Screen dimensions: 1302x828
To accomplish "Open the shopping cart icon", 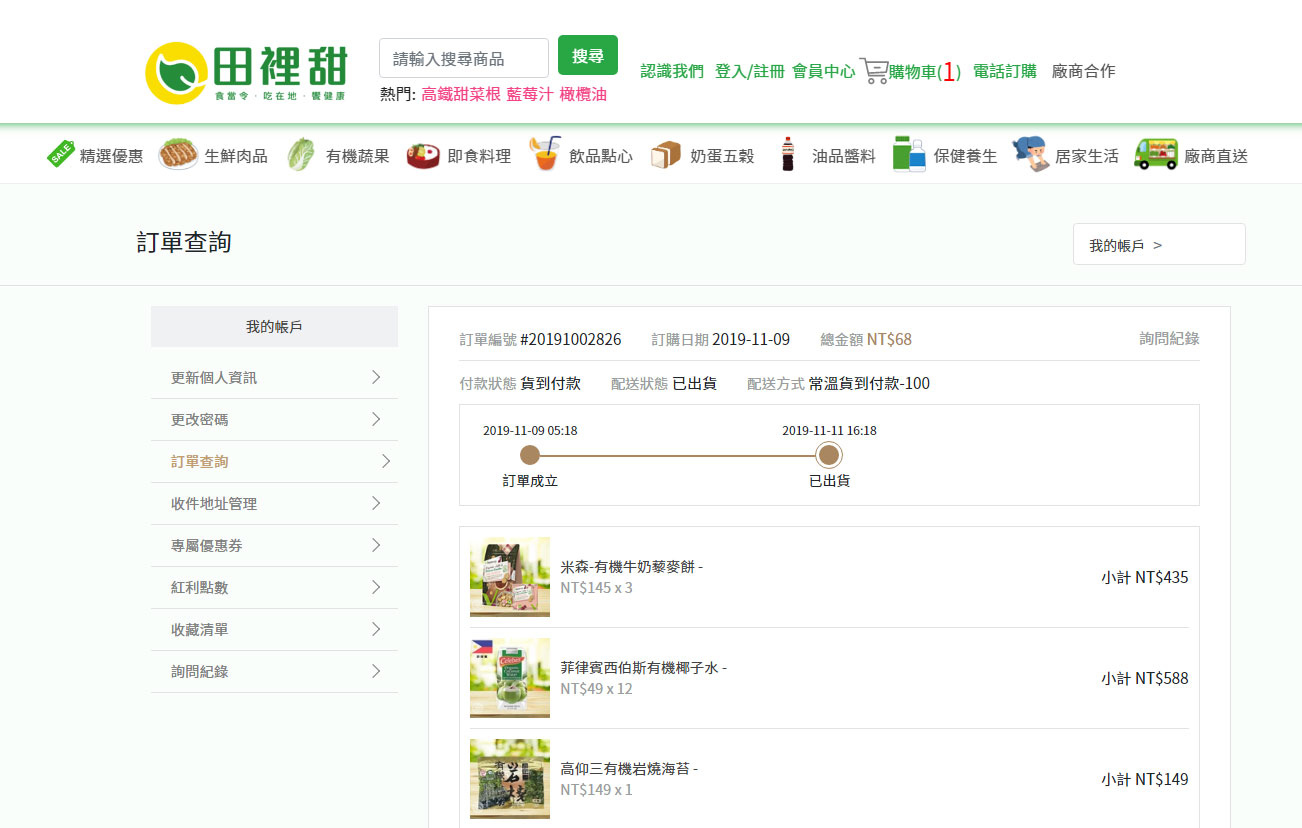I will [x=873, y=71].
